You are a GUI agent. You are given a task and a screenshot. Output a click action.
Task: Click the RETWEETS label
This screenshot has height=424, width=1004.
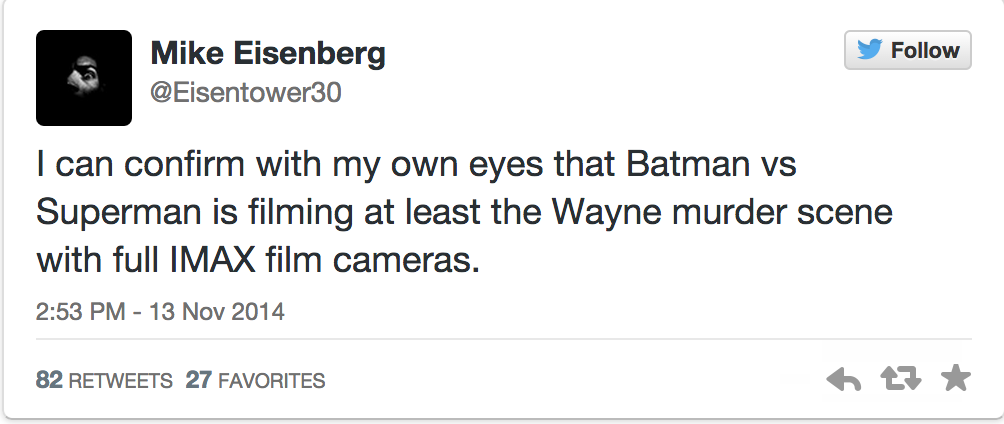(116, 381)
